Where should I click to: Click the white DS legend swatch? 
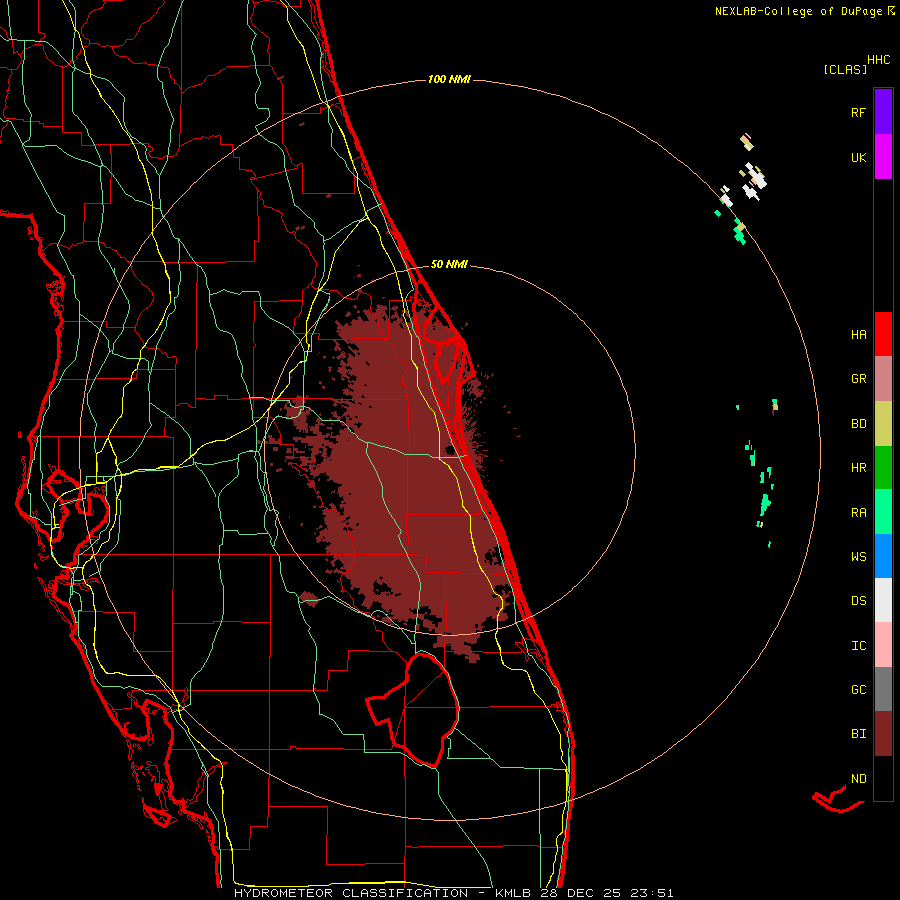point(883,600)
